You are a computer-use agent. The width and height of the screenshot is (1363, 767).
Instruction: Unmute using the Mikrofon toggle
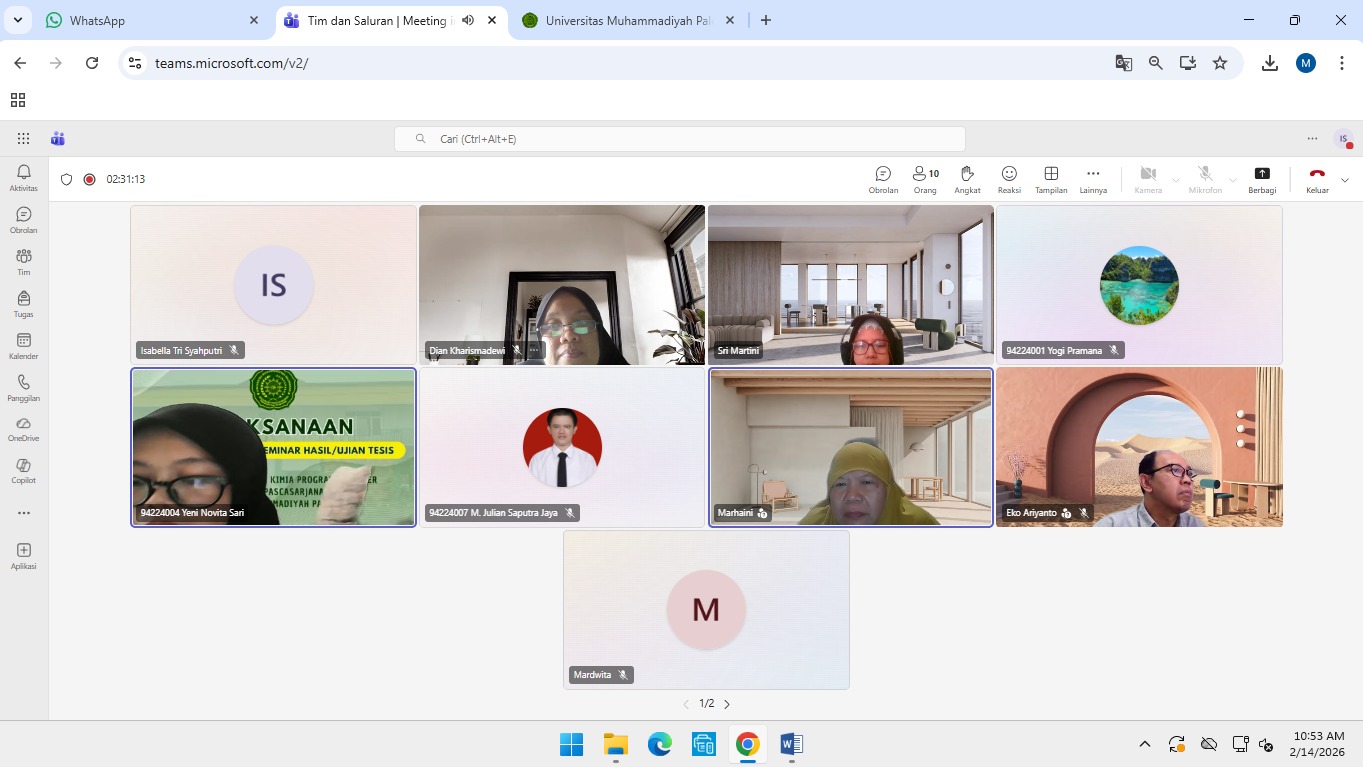coord(1205,179)
